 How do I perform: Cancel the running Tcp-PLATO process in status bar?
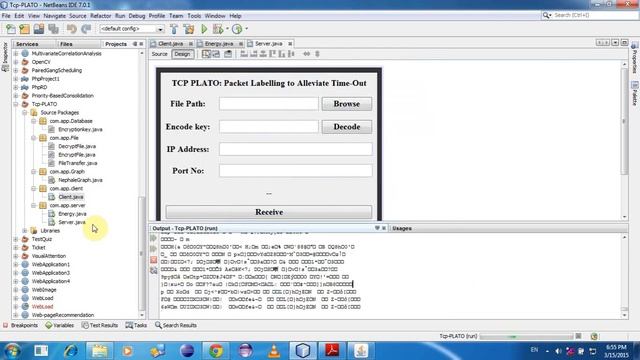[x=578, y=336]
